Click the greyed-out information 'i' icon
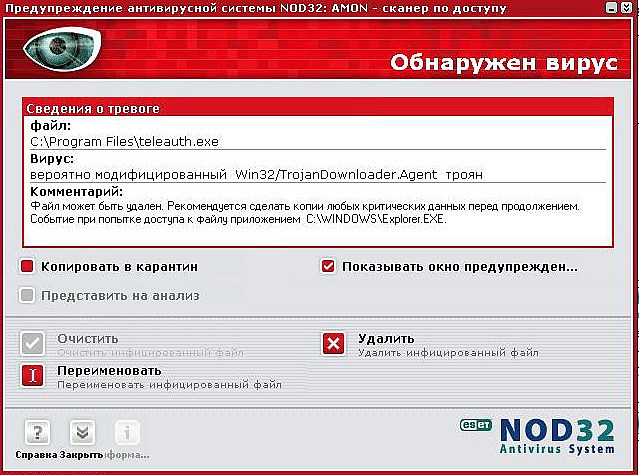 [x=126, y=433]
